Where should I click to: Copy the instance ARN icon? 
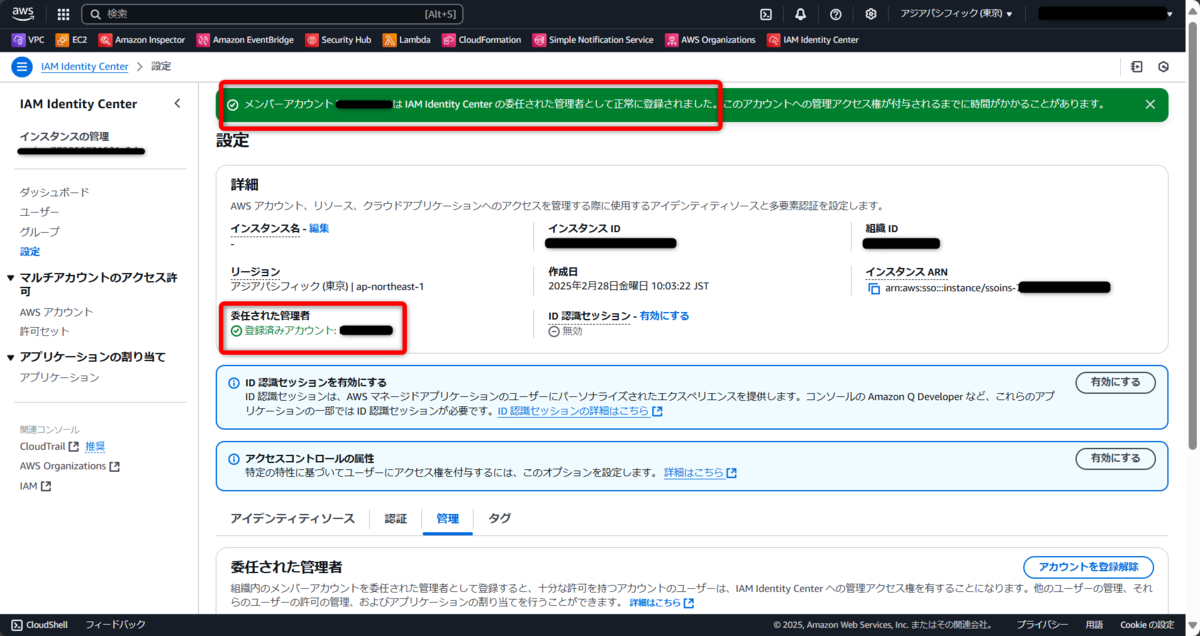[x=874, y=288]
